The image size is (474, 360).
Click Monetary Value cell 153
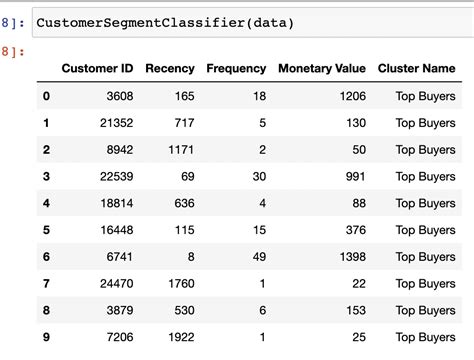click(x=356, y=310)
